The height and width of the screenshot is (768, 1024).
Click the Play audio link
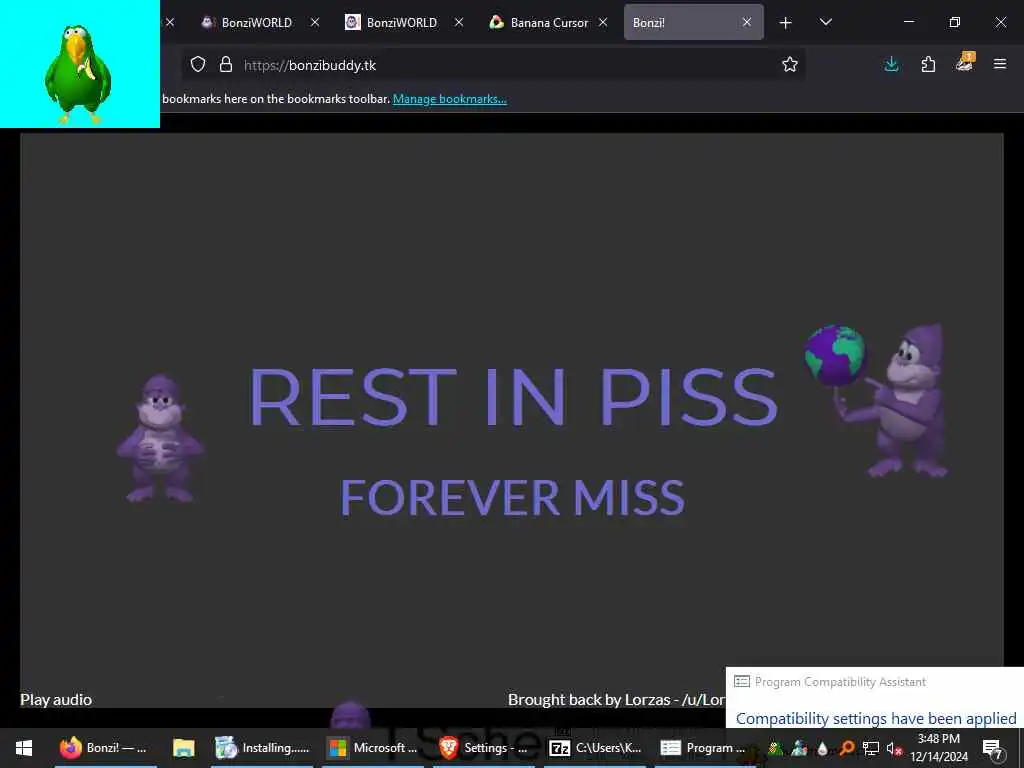[56, 699]
